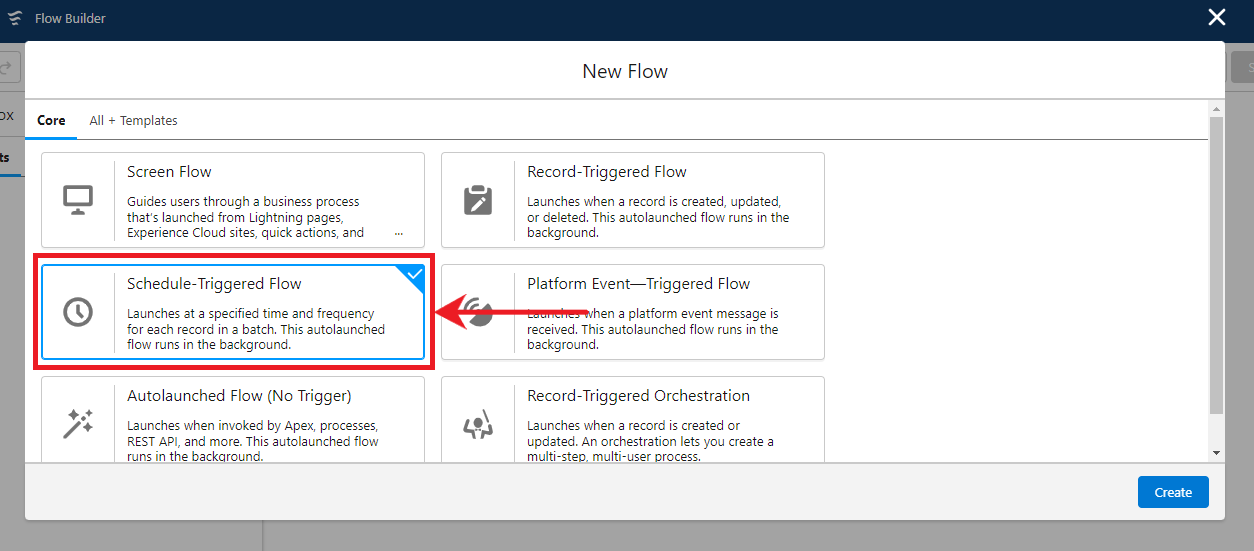Viewport: 1254px width, 551px height.
Task: Click the Schedule-Triggered Flow title text
Action: [214, 284]
